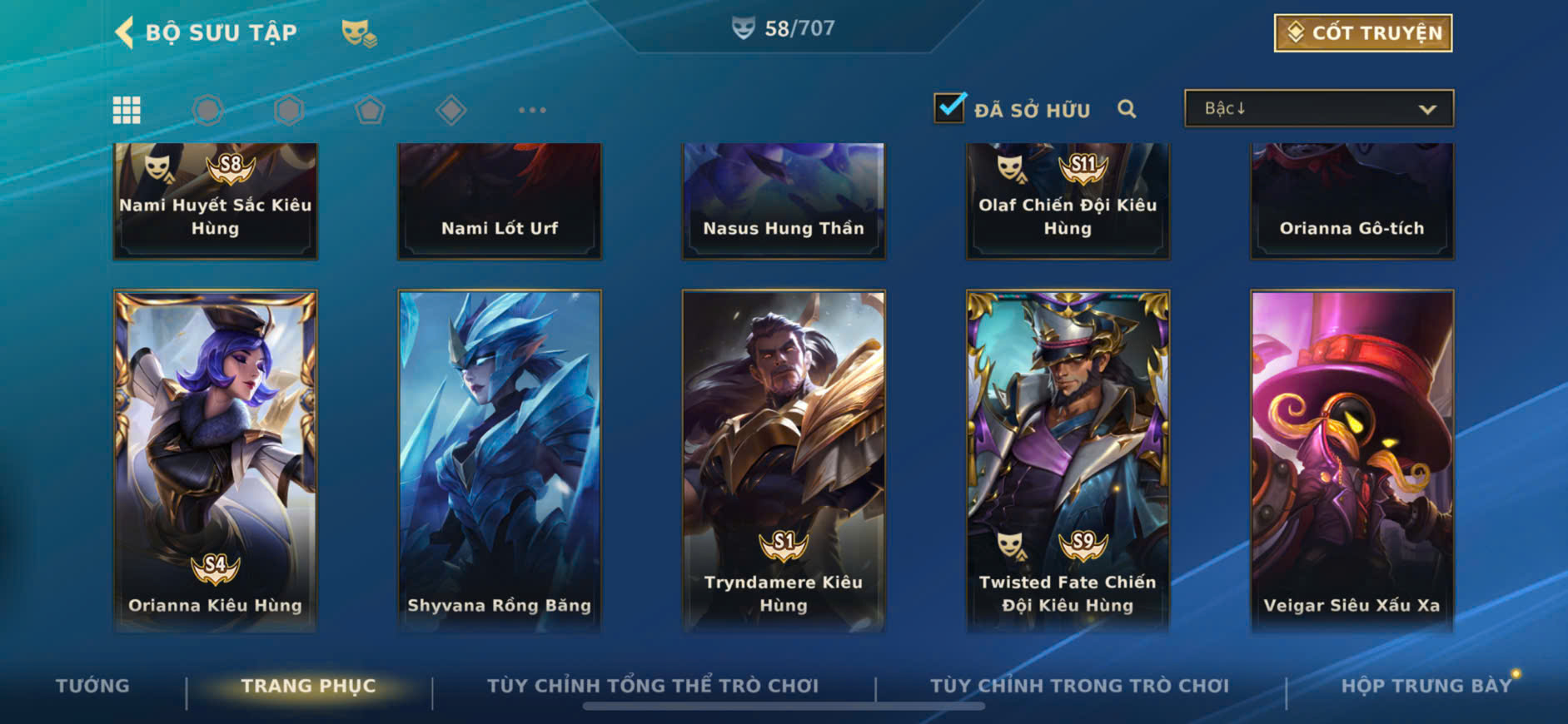Open the Hộp Trưng Bày tab
The height and width of the screenshot is (724, 1568).
coord(1426,686)
